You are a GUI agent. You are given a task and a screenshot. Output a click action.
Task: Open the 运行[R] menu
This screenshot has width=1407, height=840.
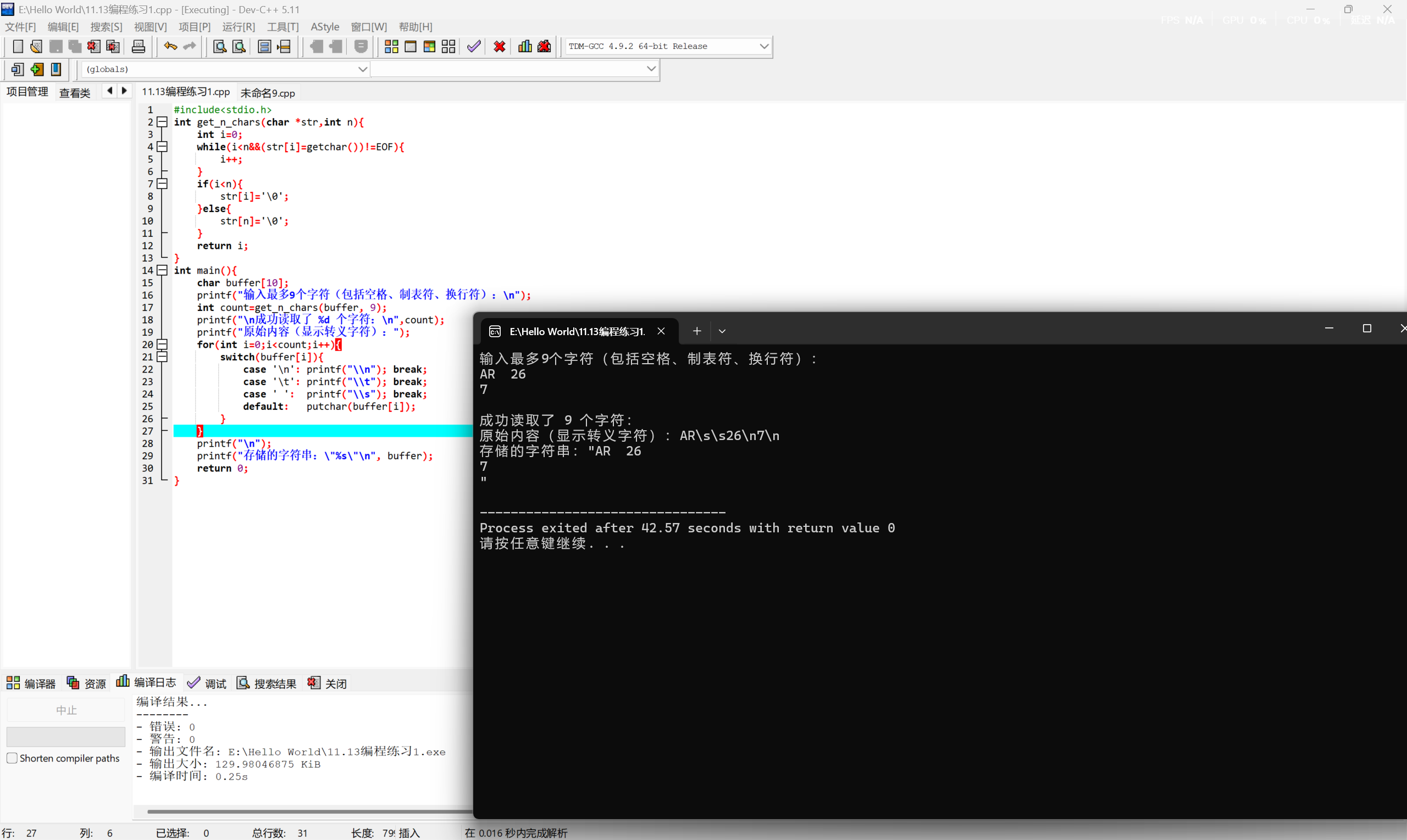point(239,26)
